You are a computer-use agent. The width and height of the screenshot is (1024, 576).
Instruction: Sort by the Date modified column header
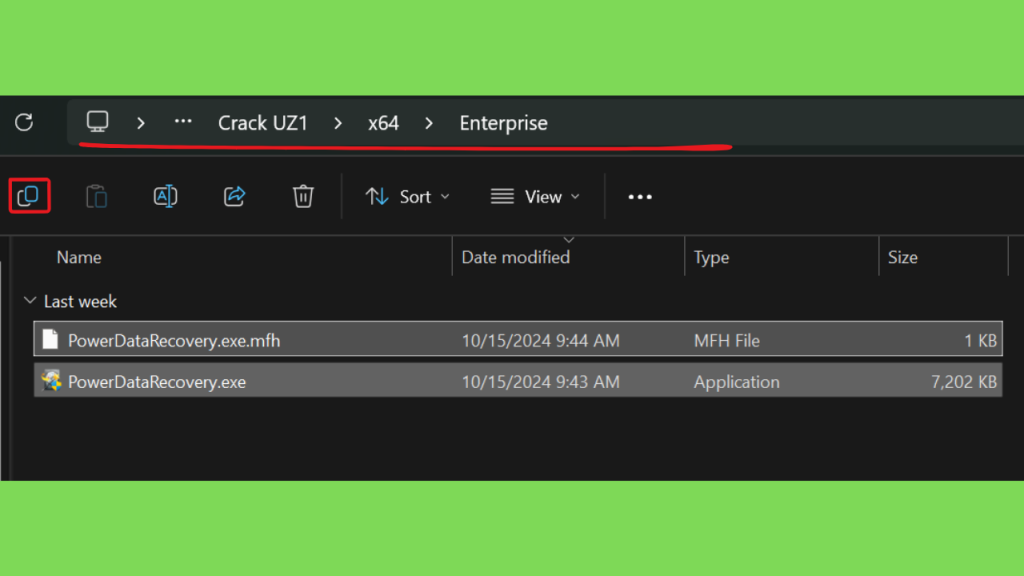[516, 257]
